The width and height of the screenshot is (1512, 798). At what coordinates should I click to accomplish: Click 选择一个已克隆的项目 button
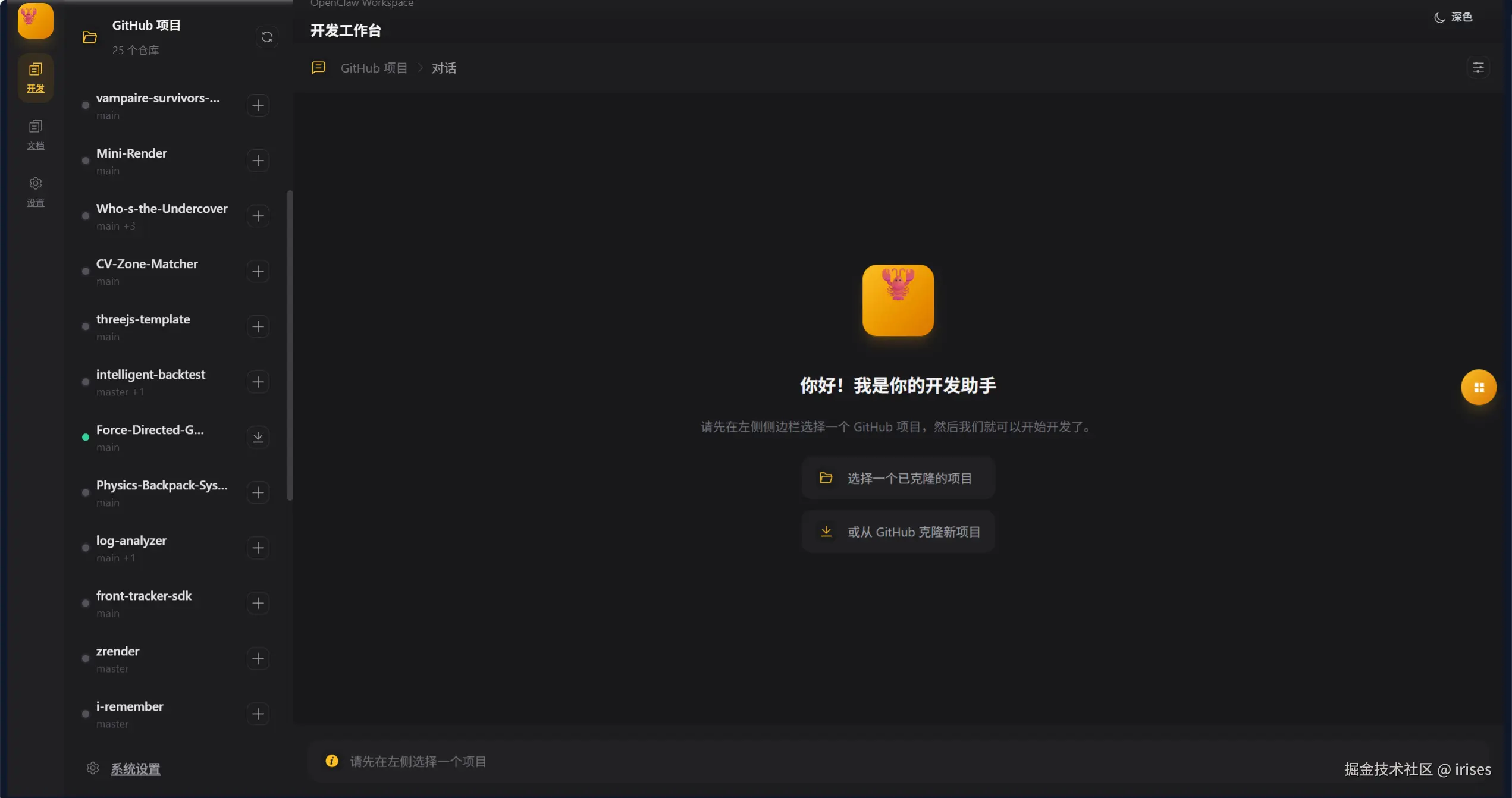tap(898, 478)
